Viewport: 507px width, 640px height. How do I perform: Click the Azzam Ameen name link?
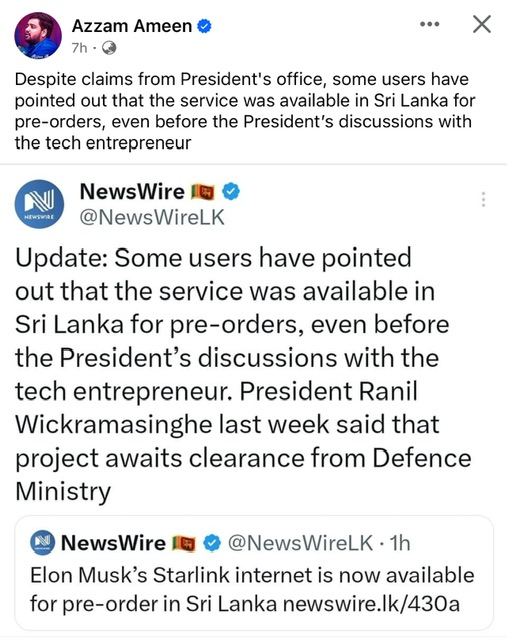point(131,26)
